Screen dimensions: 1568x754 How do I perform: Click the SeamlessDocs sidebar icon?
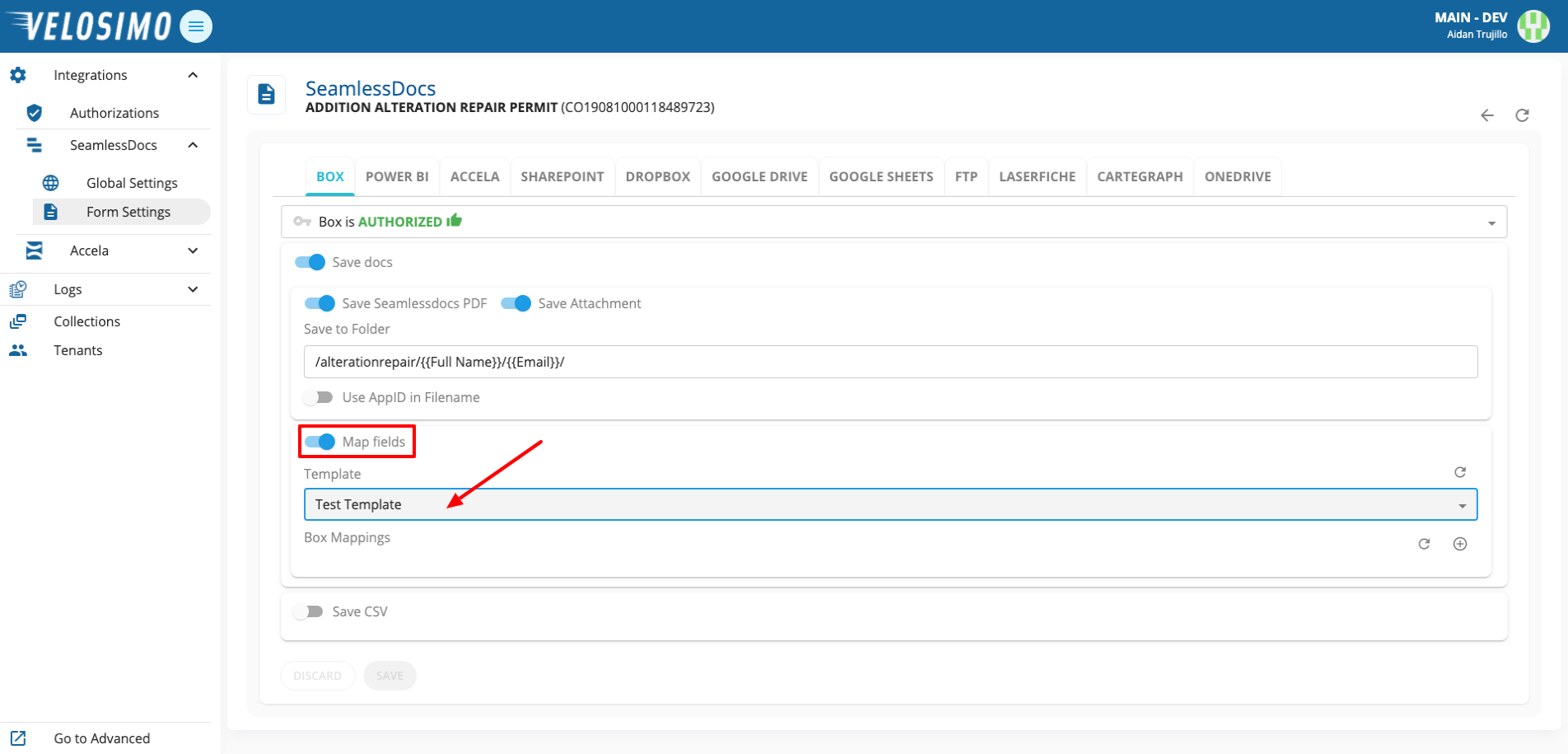point(35,145)
